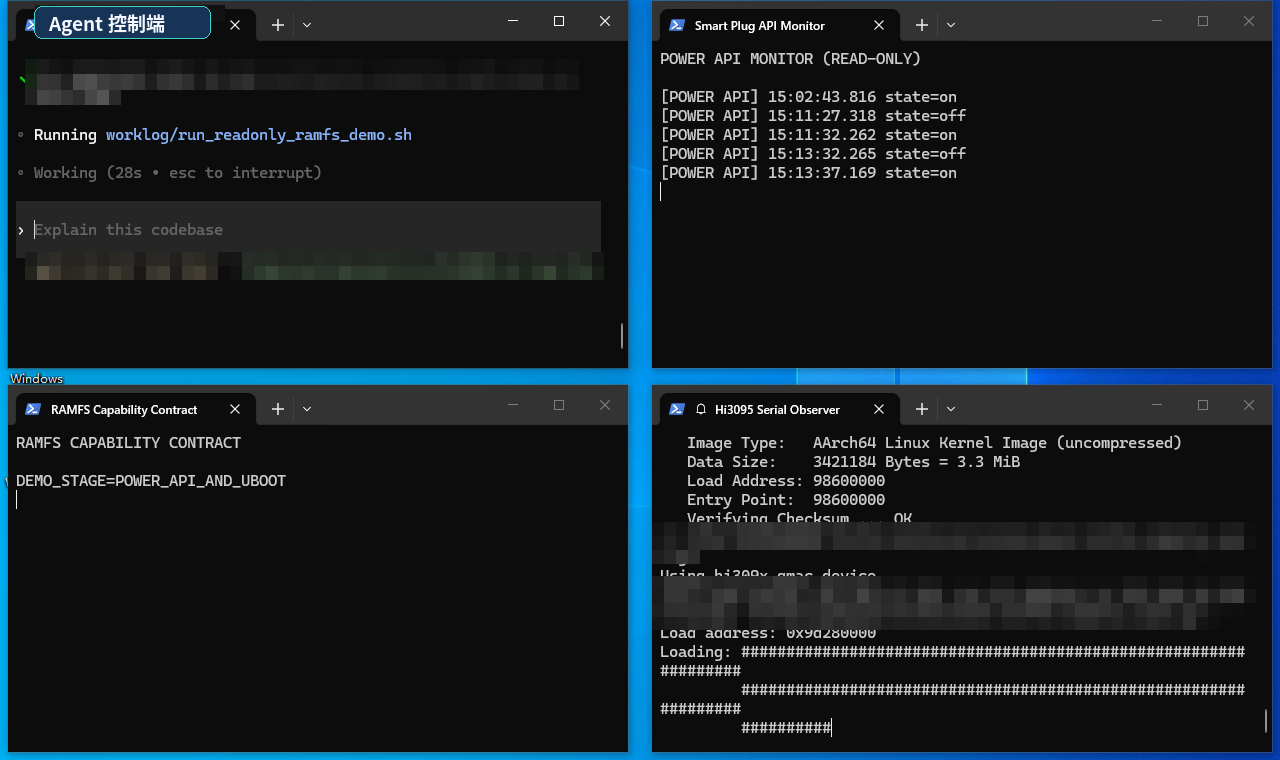This screenshot has width=1280, height=760.
Task: Click the Data Size 3421184 Bytes line
Action: click(853, 462)
